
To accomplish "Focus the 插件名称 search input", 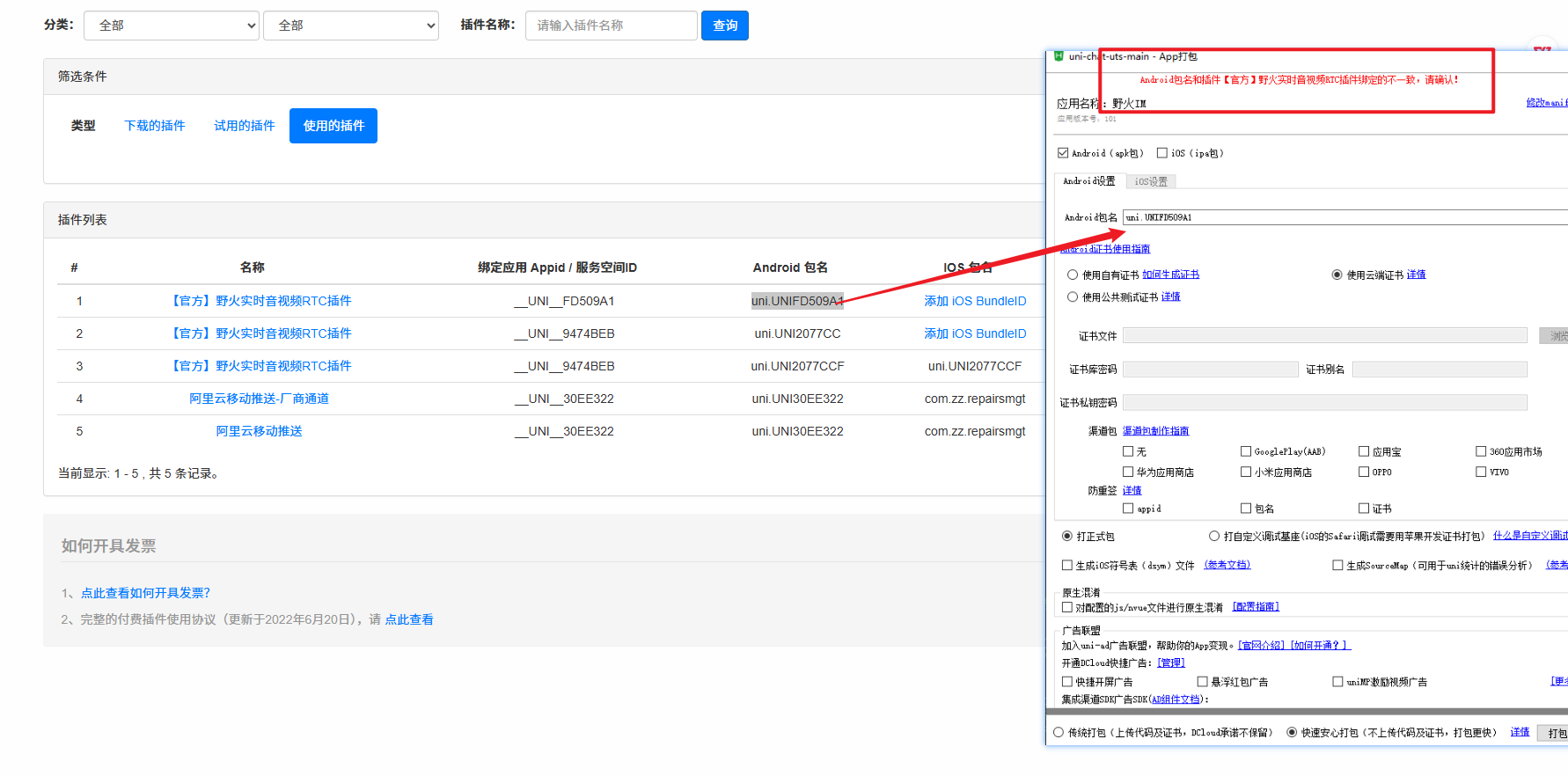I will 611,26.
